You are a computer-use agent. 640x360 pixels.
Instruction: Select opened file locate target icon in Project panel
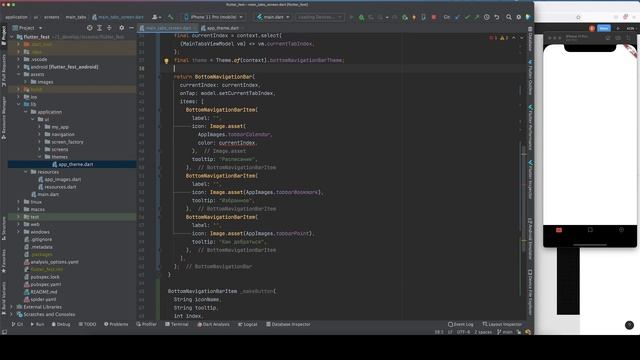tap(89, 28)
